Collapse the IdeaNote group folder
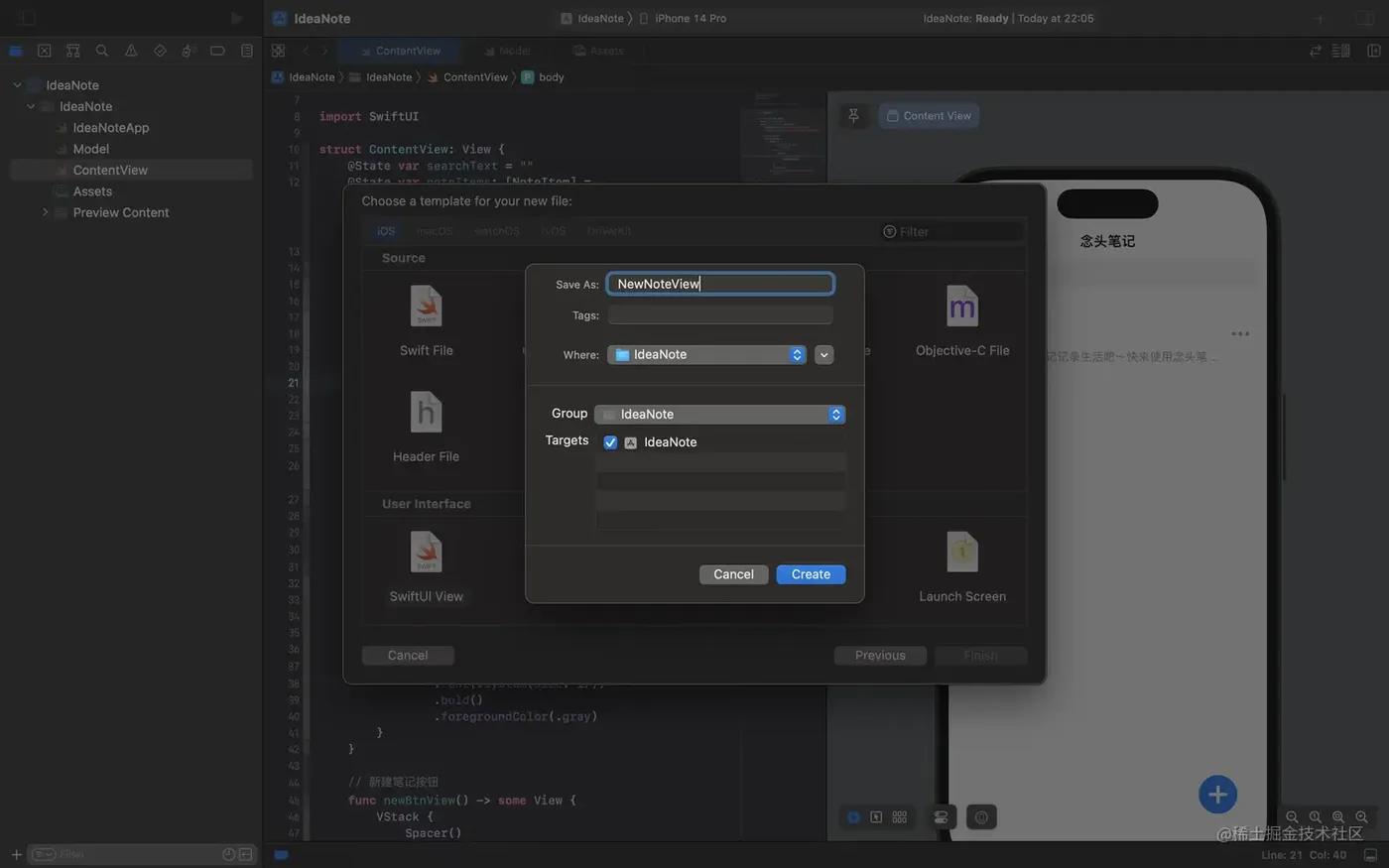The width and height of the screenshot is (1389, 868). click(31, 106)
